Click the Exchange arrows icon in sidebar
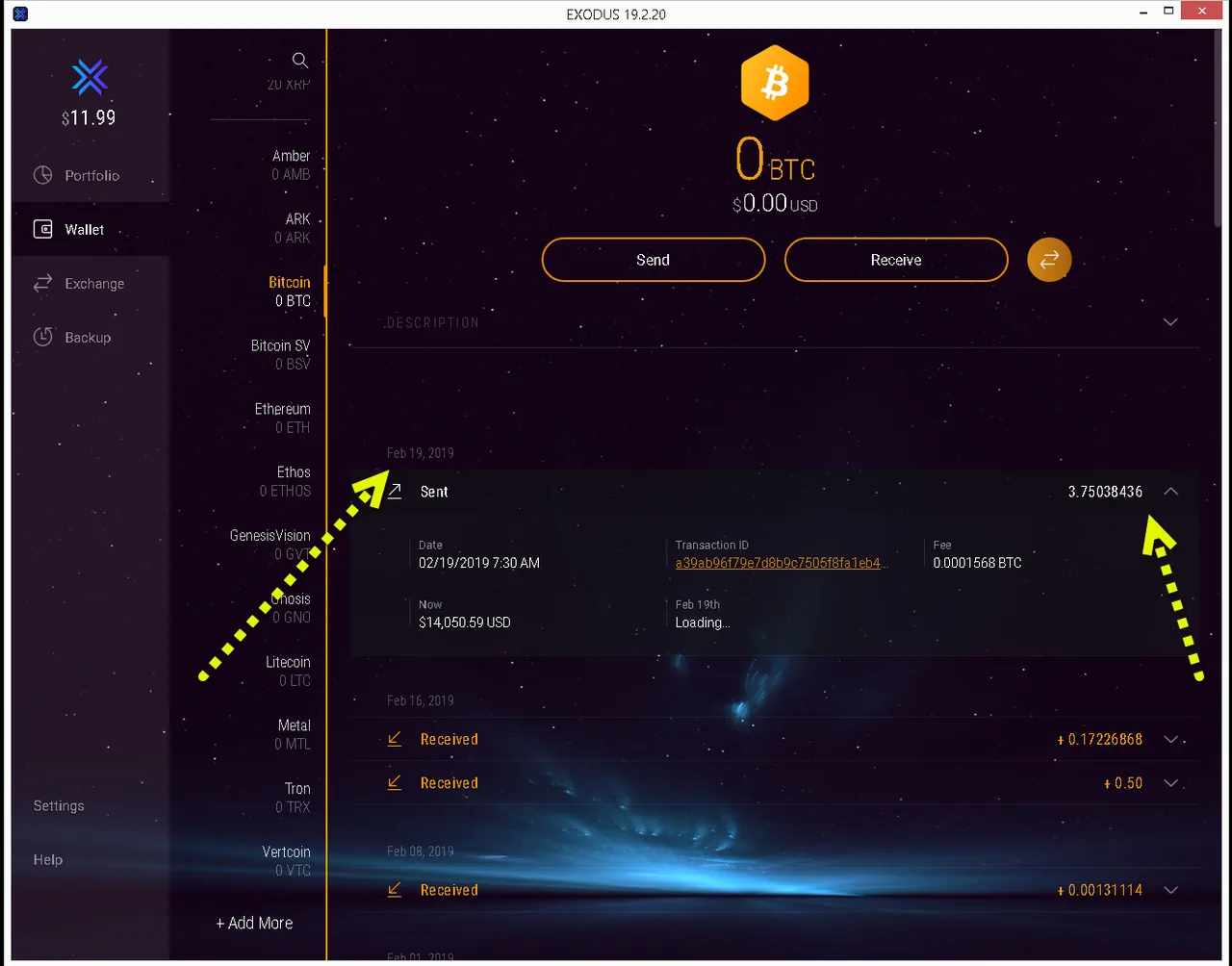 [x=42, y=283]
